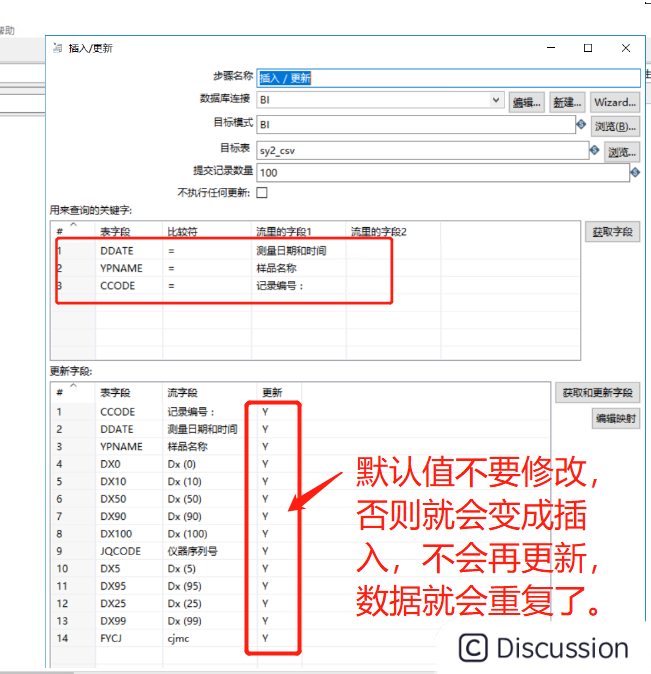
Task: Click the 流里的字段2 column header
Action: (378, 232)
